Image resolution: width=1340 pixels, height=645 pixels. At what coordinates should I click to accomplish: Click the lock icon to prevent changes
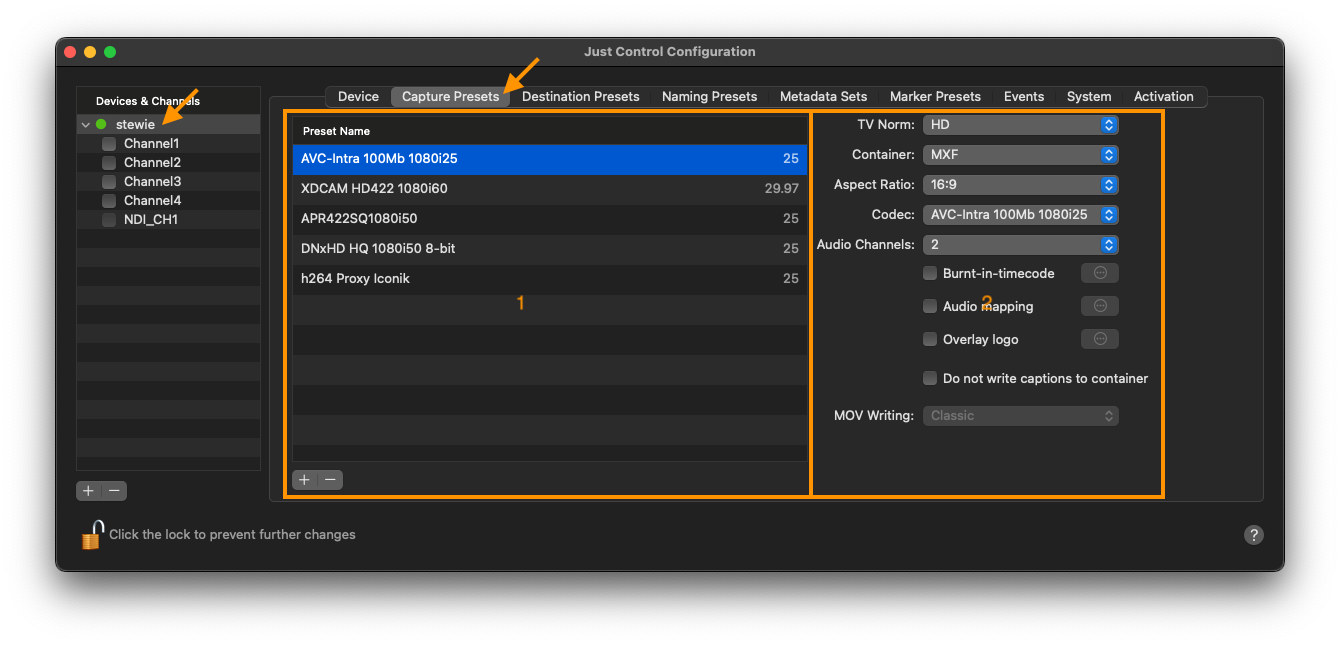92,535
